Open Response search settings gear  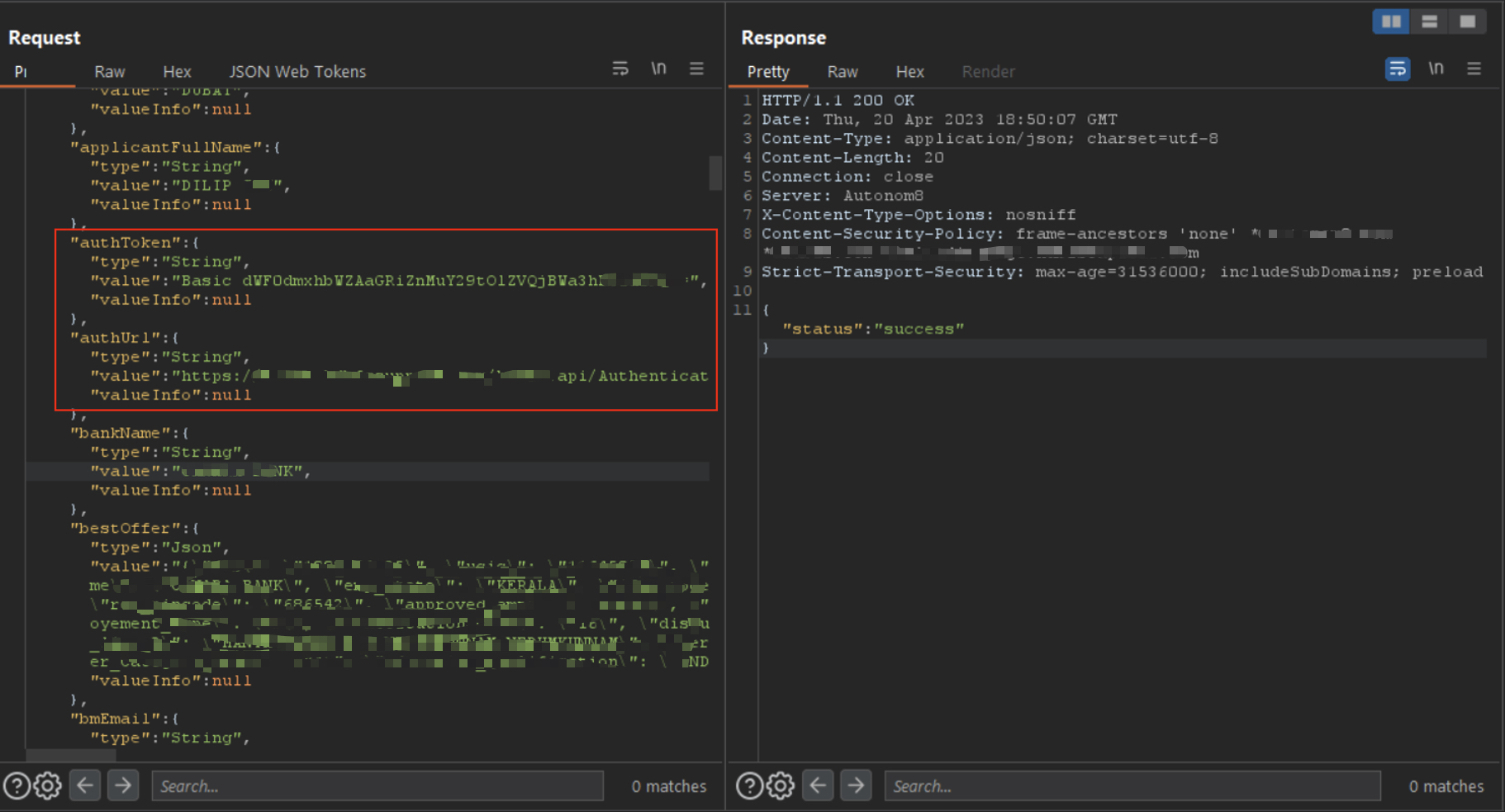(781, 786)
